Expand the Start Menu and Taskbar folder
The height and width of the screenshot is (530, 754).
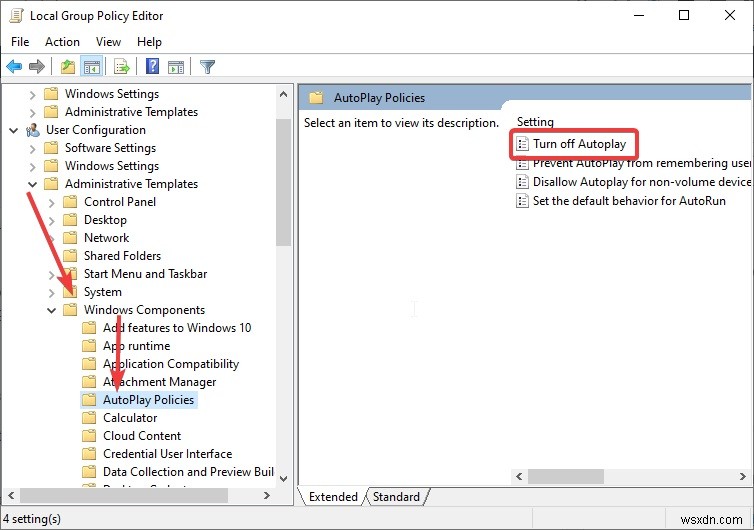[51, 275]
